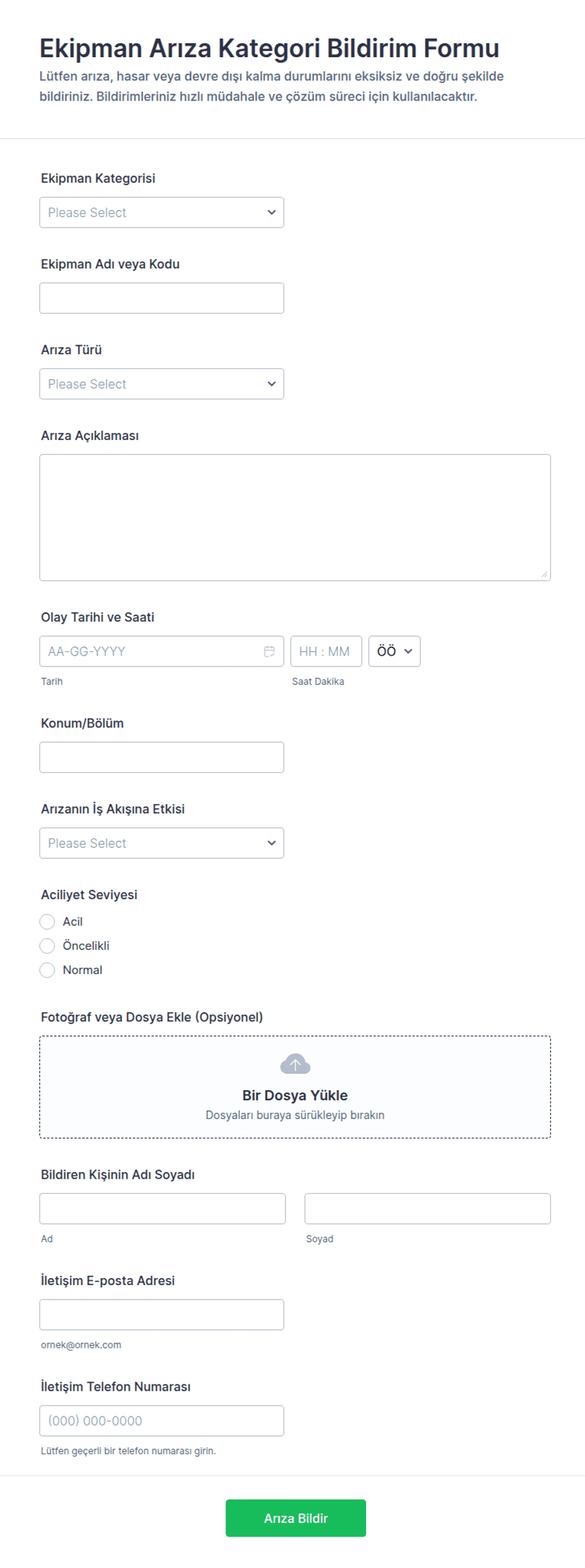Click the calendar icon in date field
This screenshot has width=585, height=1568.
(269, 651)
